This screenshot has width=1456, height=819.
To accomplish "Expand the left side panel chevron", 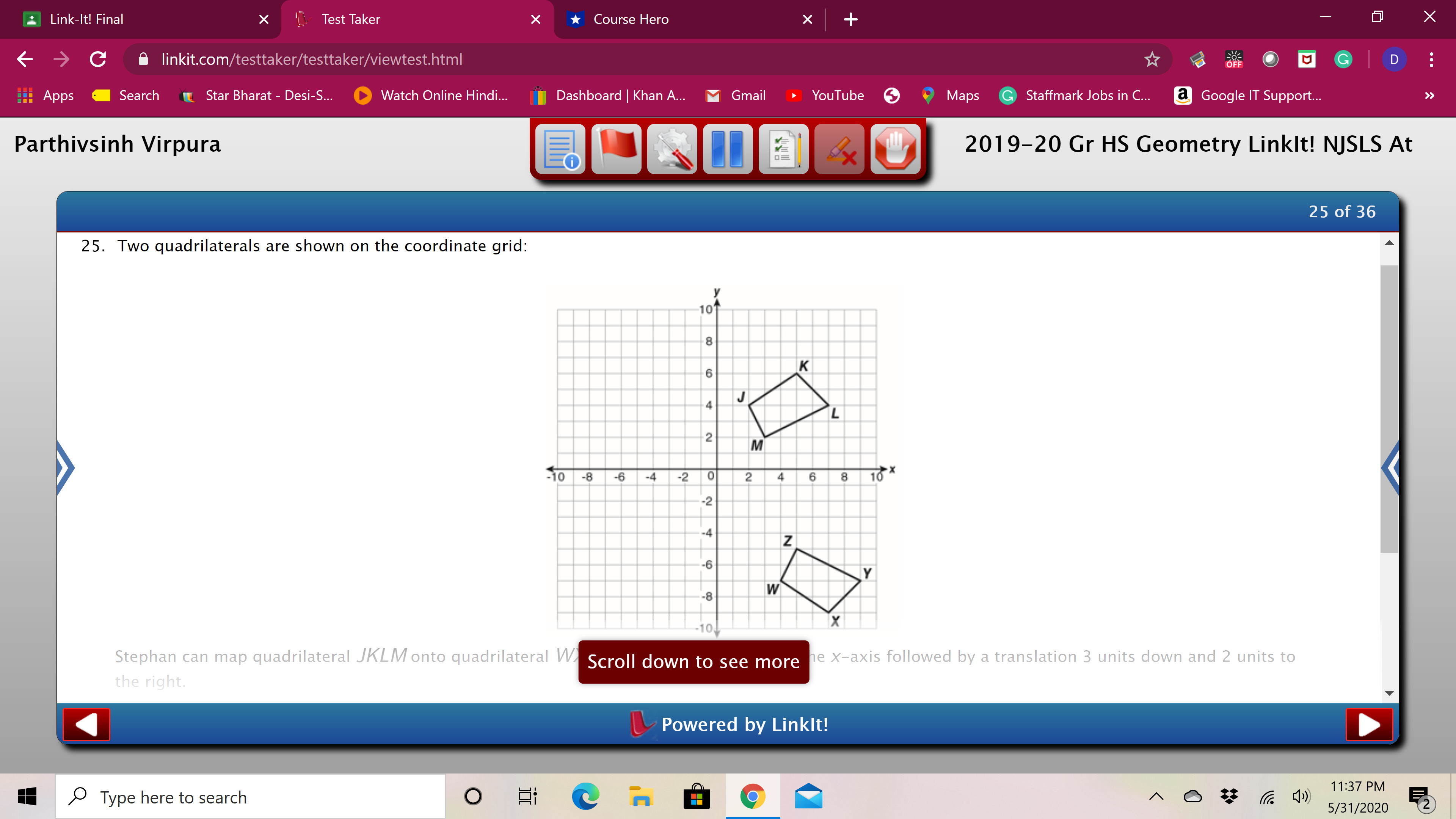I will pos(64,467).
